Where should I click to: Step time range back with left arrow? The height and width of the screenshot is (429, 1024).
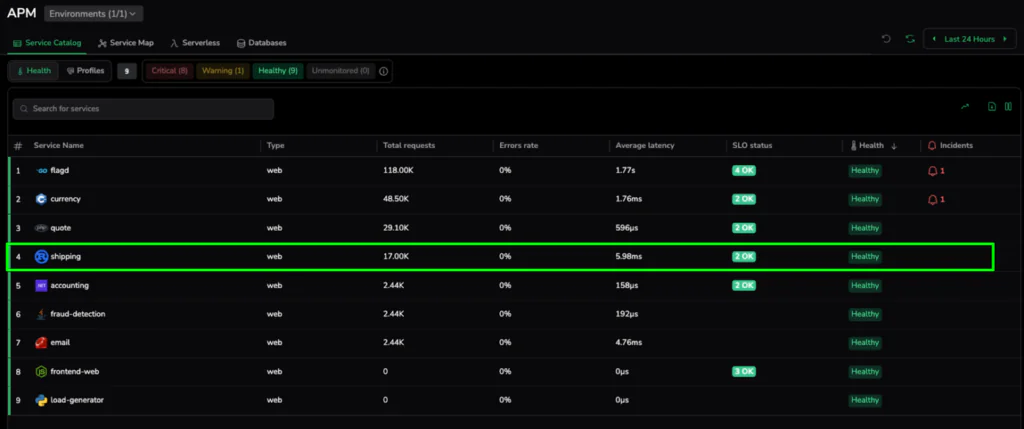coord(934,39)
